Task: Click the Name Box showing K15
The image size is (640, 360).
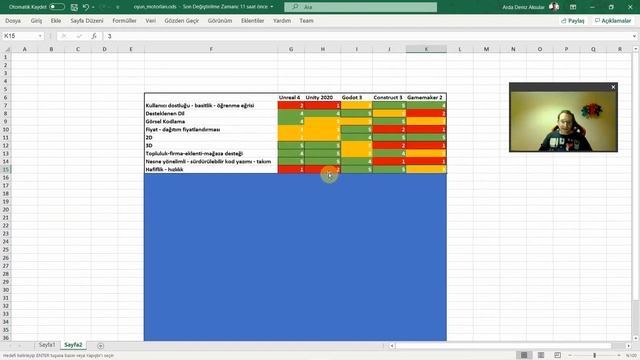Action: [20, 36]
